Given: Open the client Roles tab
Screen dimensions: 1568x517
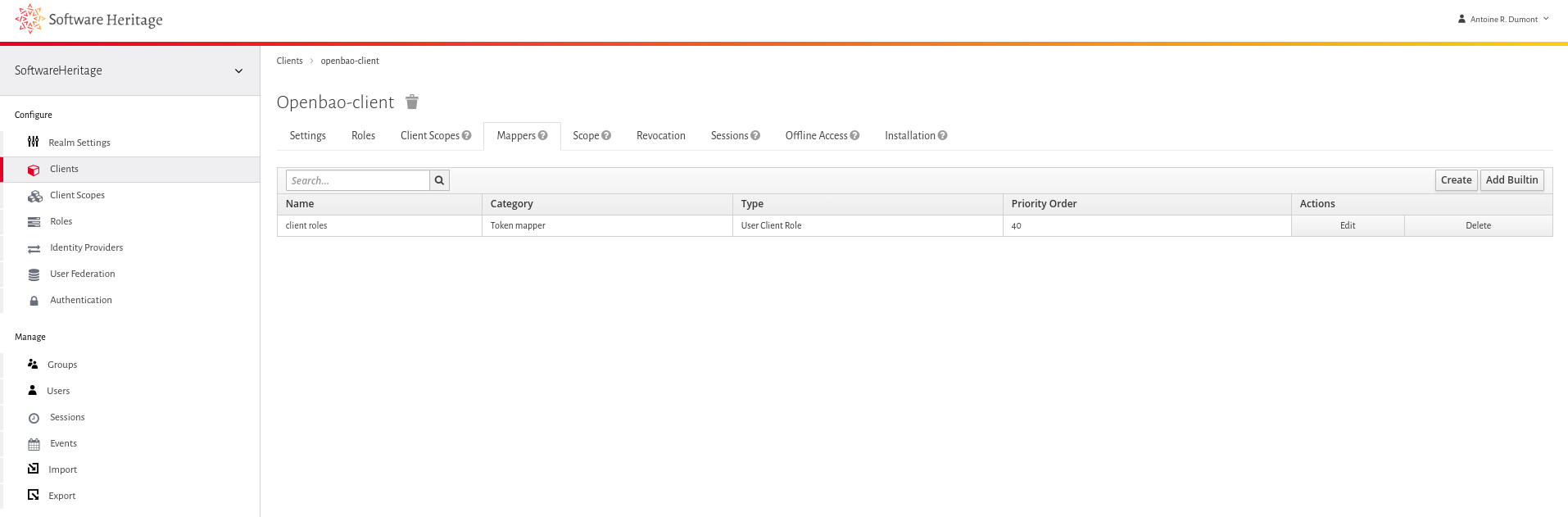Looking at the screenshot, I should [363, 136].
